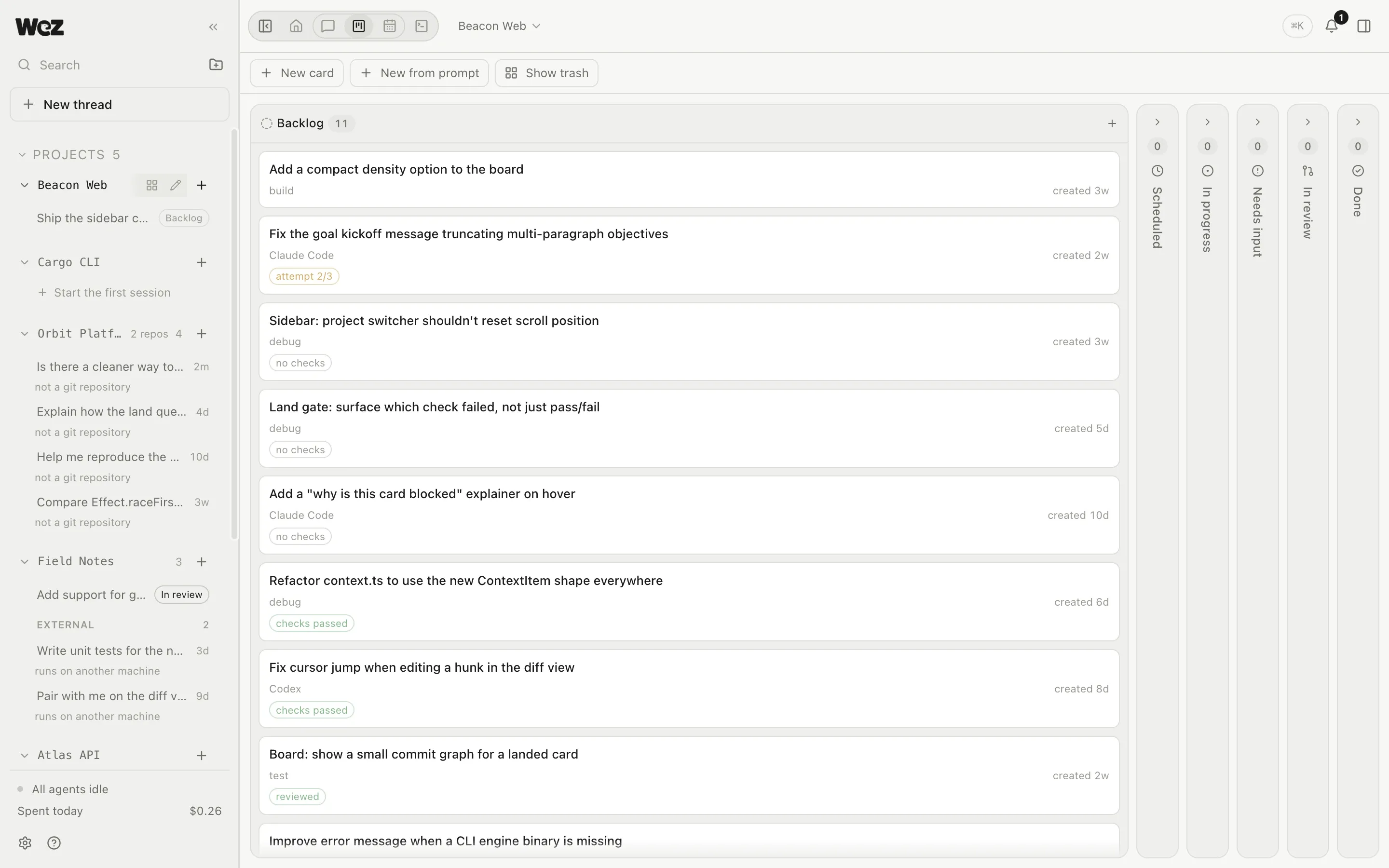Image resolution: width=1389 pixels, height=868 pixels.
Task: Toggle left panel icon in top toolbar
Action: (x=265, y=26)
